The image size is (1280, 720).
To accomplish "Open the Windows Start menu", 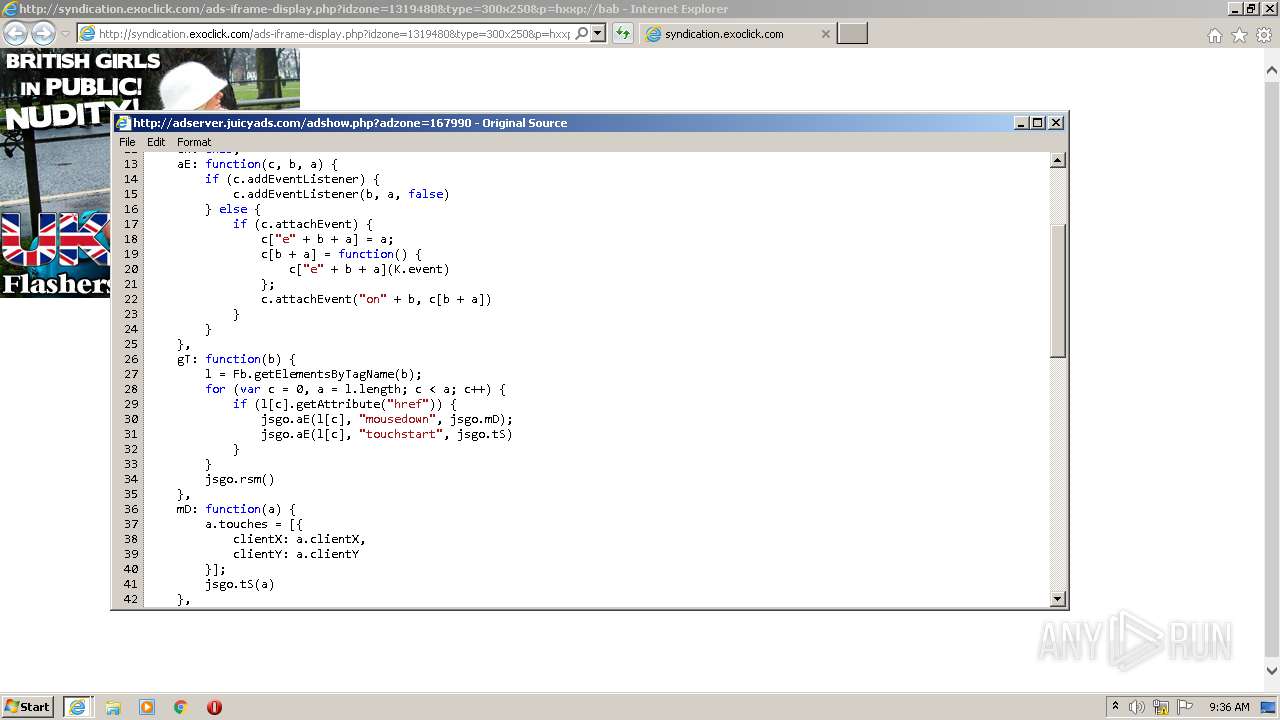I will (28, 706).
